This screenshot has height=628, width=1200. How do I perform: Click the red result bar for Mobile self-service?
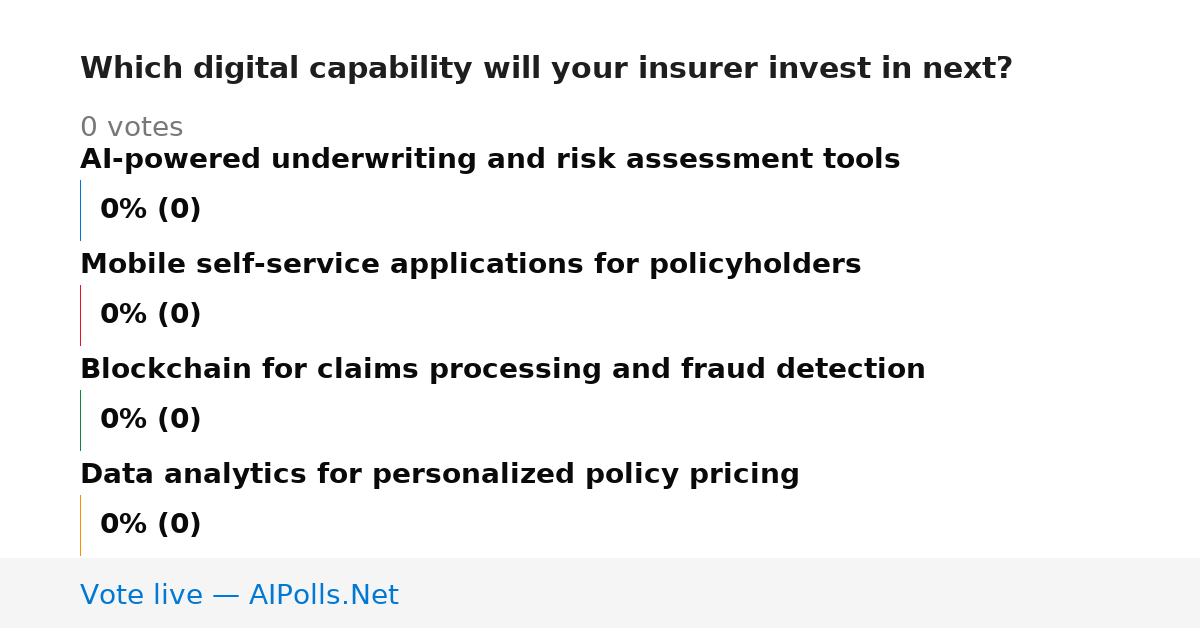(80, 315)
